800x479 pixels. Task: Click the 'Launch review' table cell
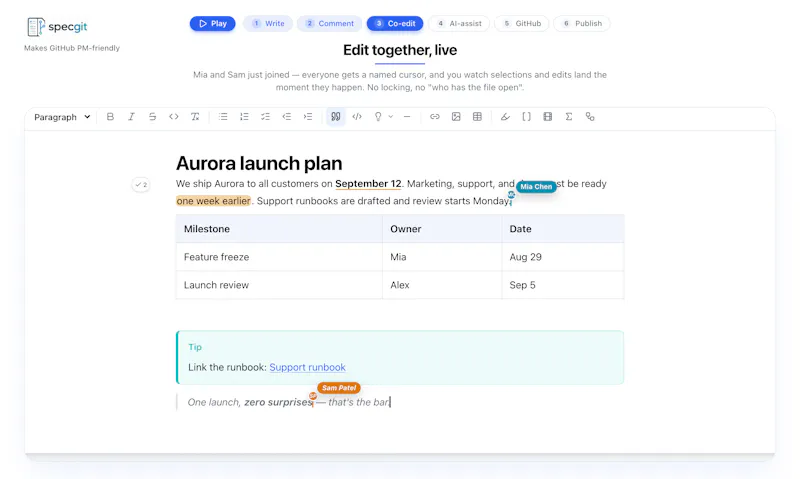279,285
